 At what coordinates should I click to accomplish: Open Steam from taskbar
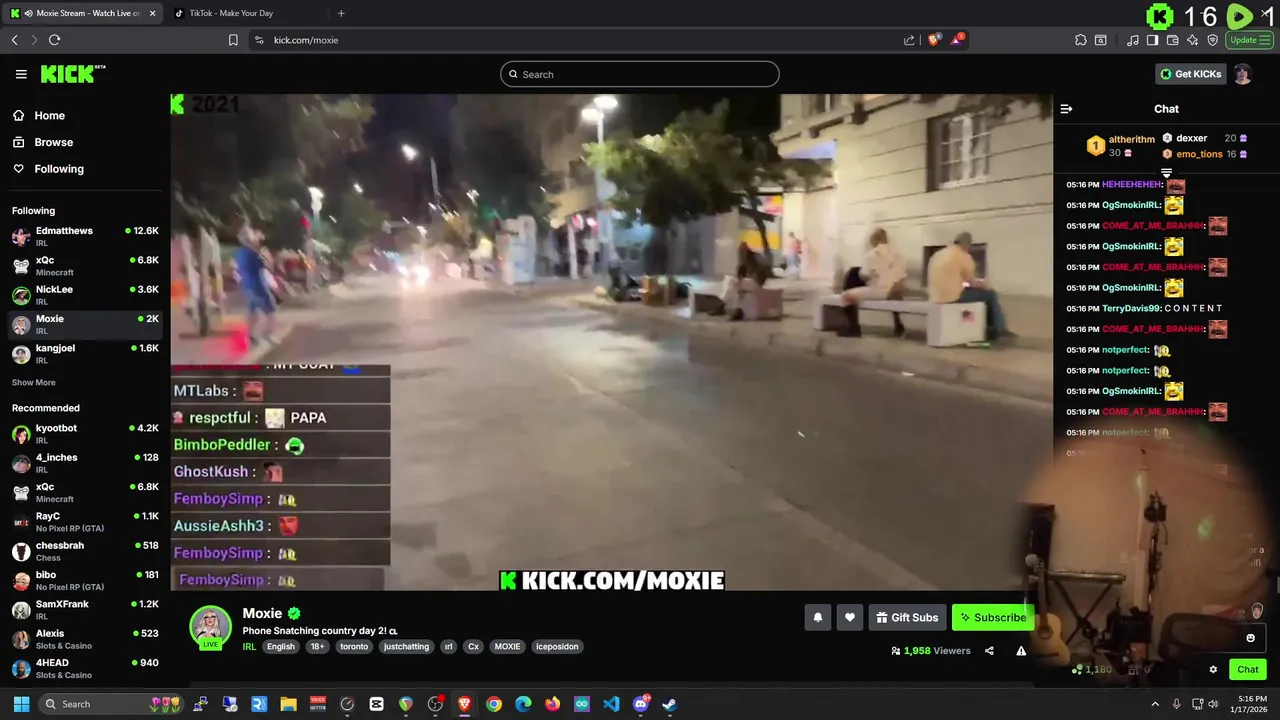pos(669,704)
